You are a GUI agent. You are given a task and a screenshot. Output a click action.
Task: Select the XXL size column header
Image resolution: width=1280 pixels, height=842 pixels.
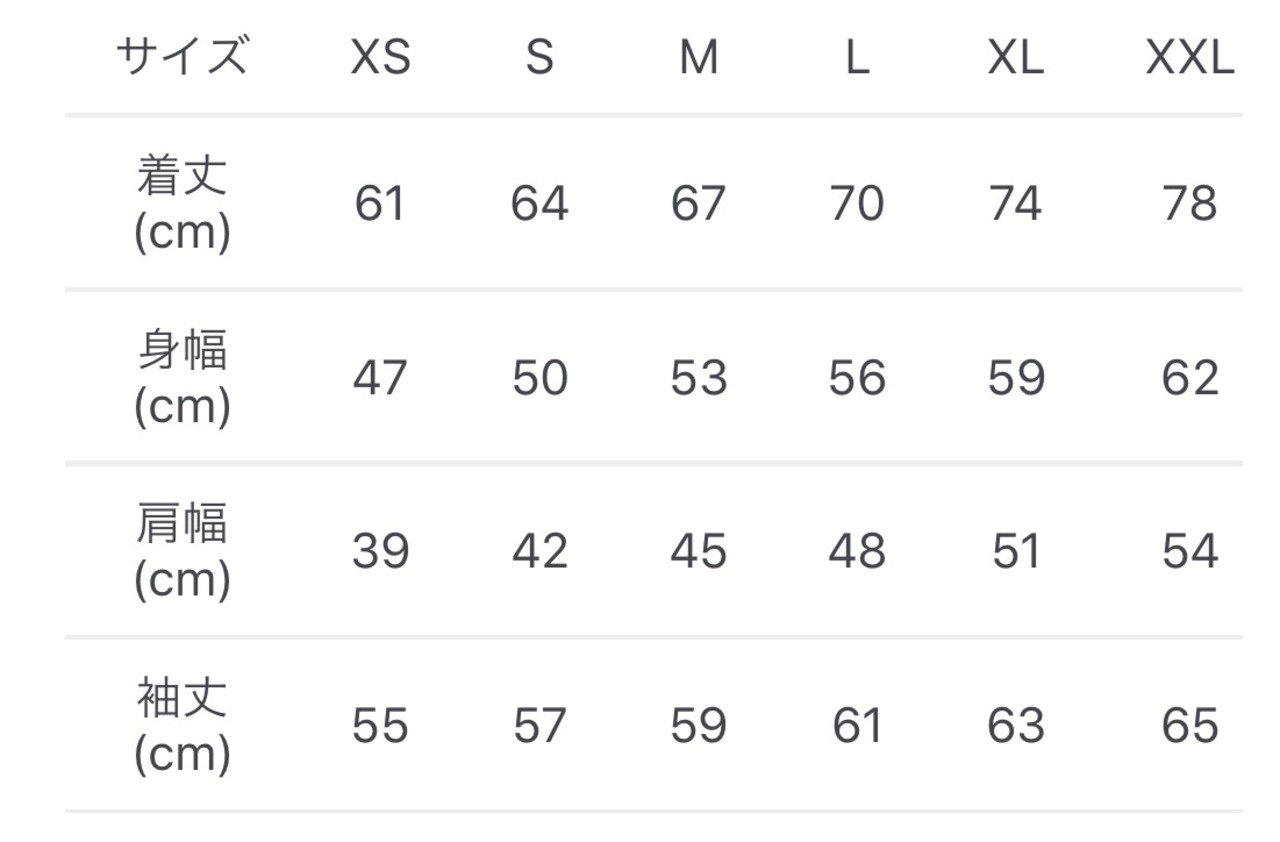1190,59
